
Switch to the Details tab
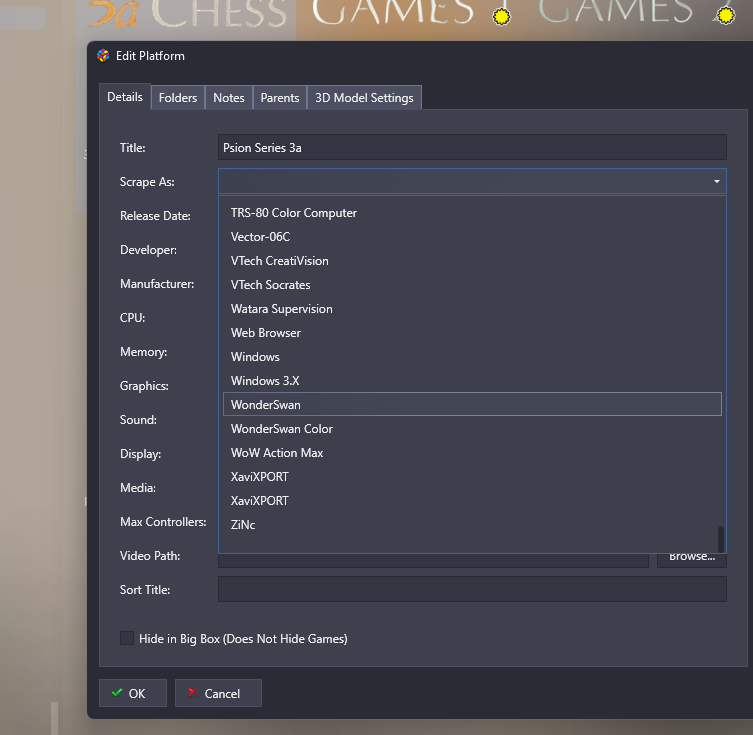click(x=125, y=97)
